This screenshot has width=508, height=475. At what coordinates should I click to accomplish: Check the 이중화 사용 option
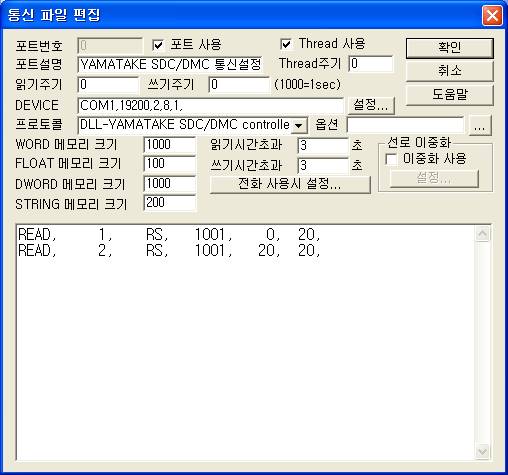(391, 159)
